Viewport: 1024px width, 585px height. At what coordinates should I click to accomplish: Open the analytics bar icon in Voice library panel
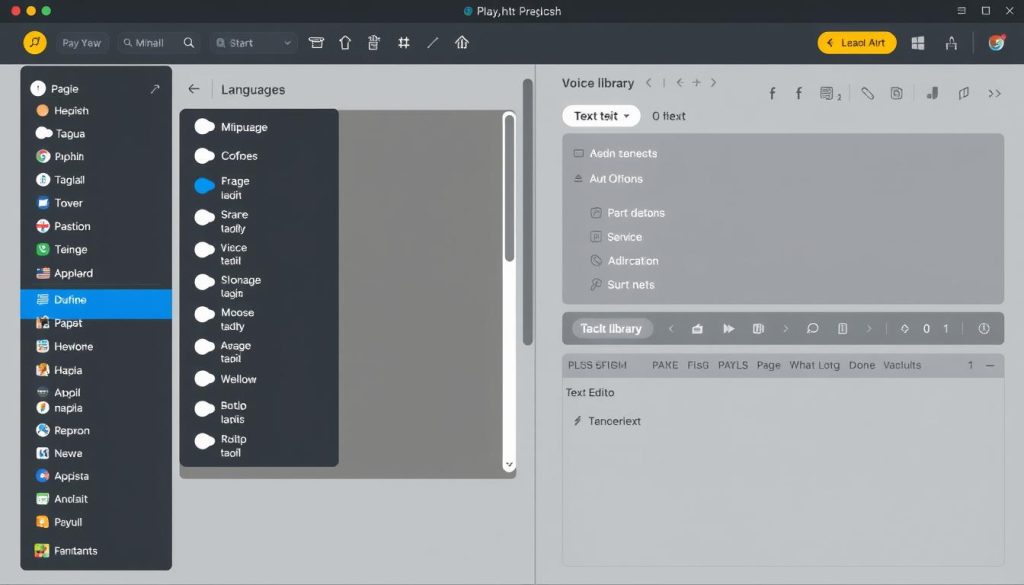931,92
